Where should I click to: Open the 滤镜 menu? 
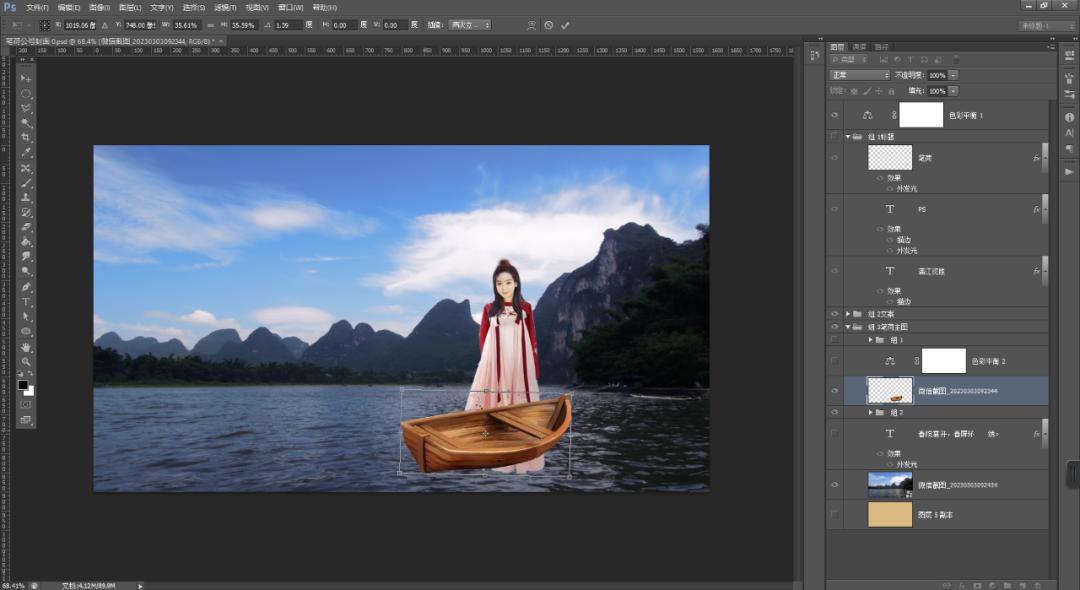(x=226, y=7)
